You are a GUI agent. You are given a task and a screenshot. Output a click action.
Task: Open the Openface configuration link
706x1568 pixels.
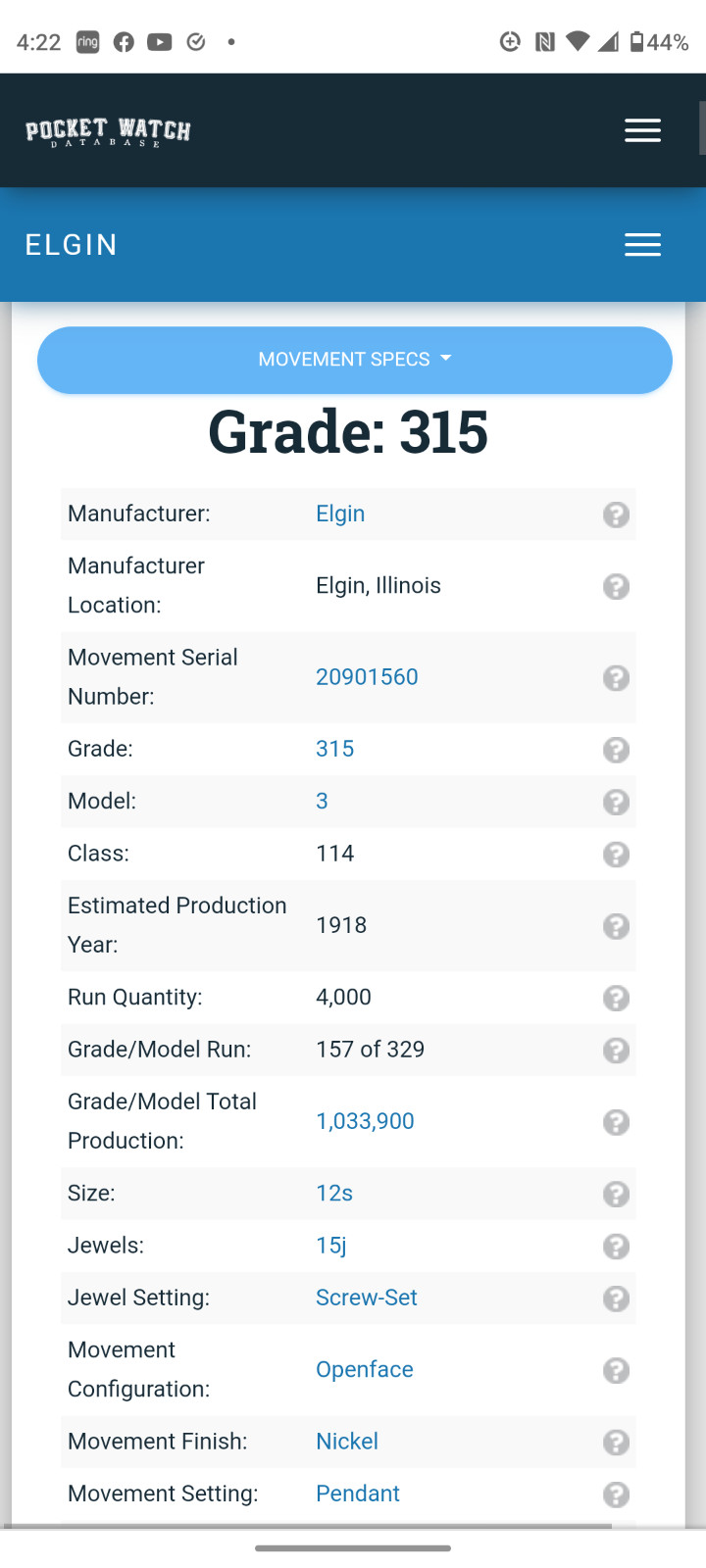[x=365, y=1369]
